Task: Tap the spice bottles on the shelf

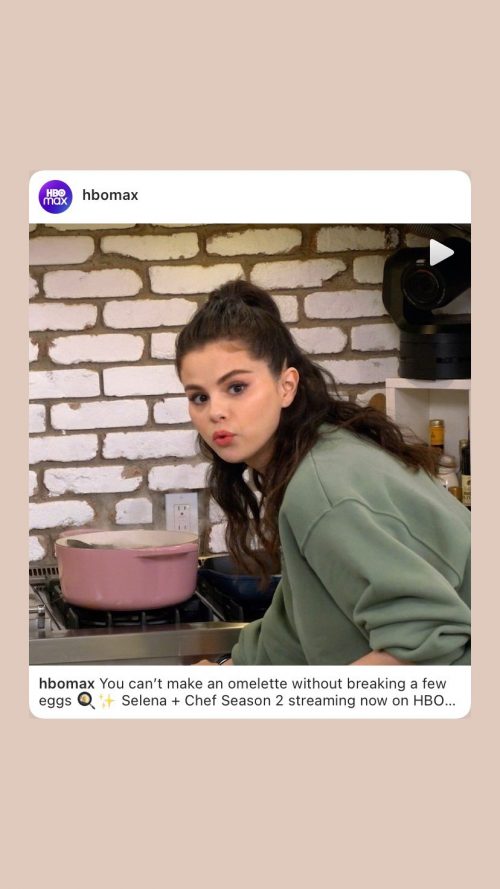Action: (452, 460)
